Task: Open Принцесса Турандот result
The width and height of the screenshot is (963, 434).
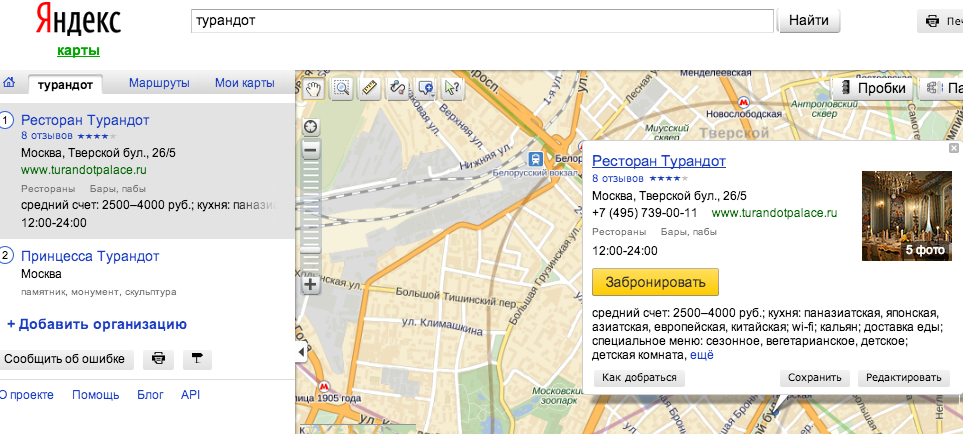Action: [x=90, y=256]
